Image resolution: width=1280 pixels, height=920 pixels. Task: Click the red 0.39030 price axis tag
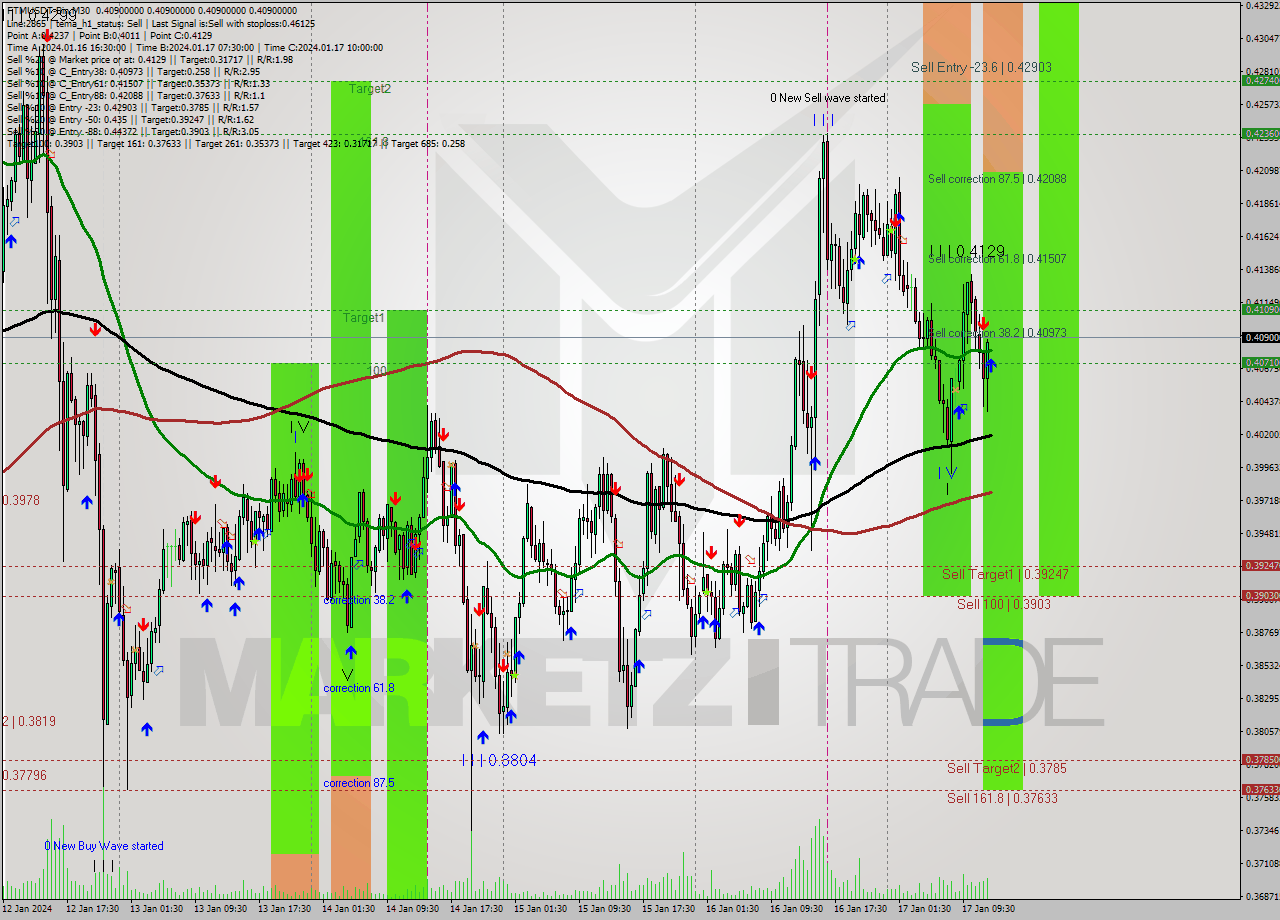(x=1260, y=595)
